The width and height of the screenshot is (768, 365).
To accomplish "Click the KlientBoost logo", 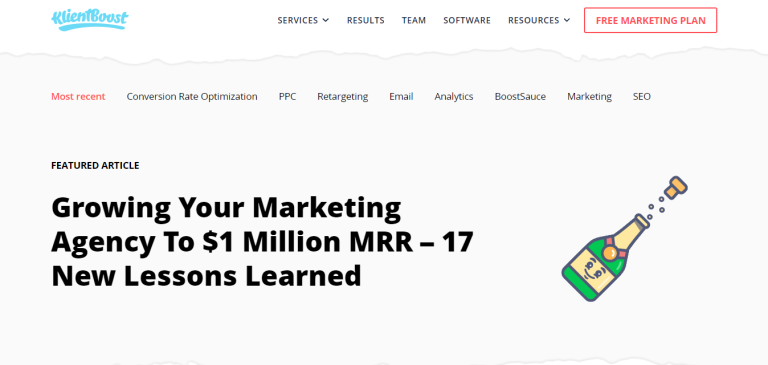I will [x=90, y=20].
